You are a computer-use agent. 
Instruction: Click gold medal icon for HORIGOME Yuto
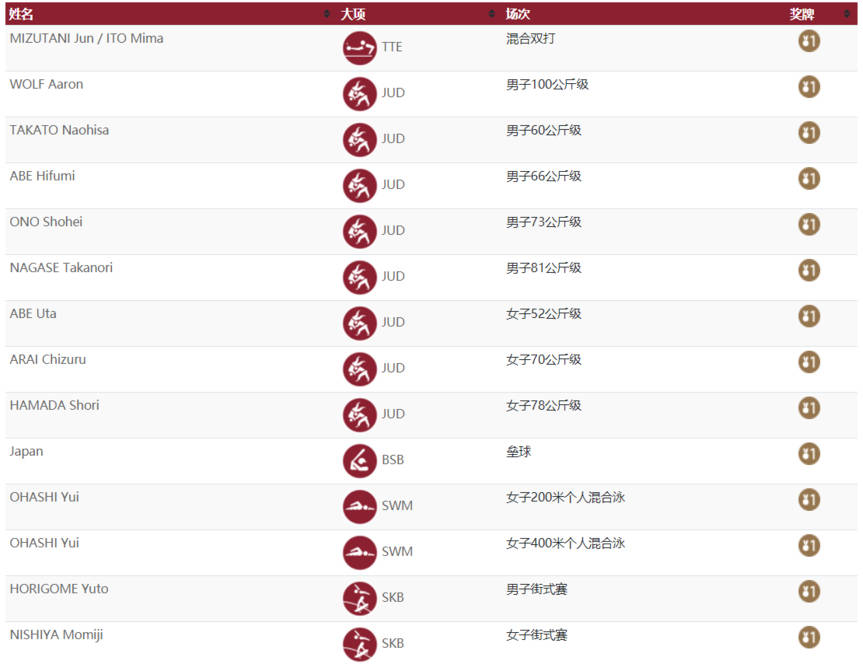click(x=809, y=591)
